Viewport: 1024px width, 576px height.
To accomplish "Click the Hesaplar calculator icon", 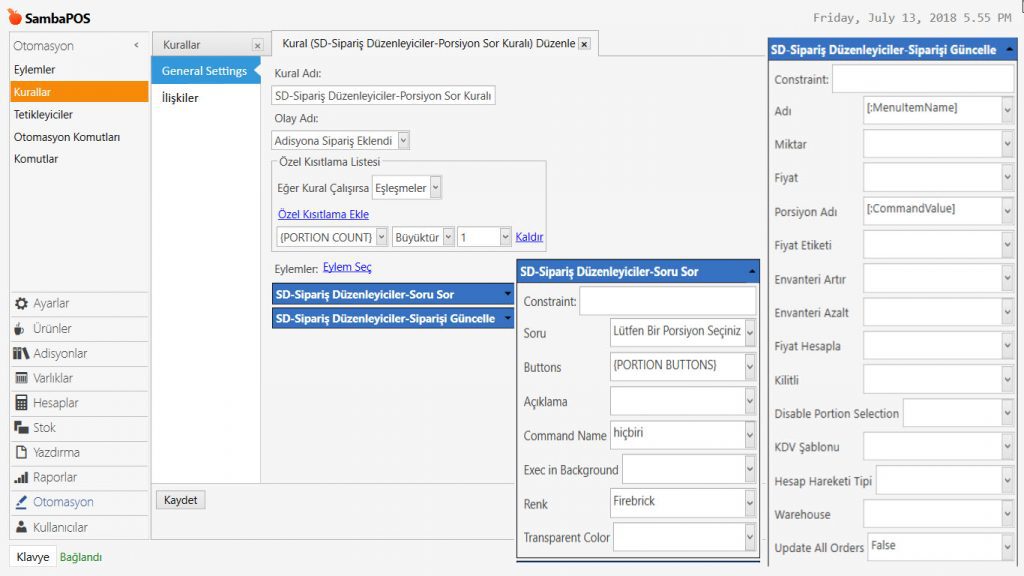I will pyautogui.click(x=21, y=403).
